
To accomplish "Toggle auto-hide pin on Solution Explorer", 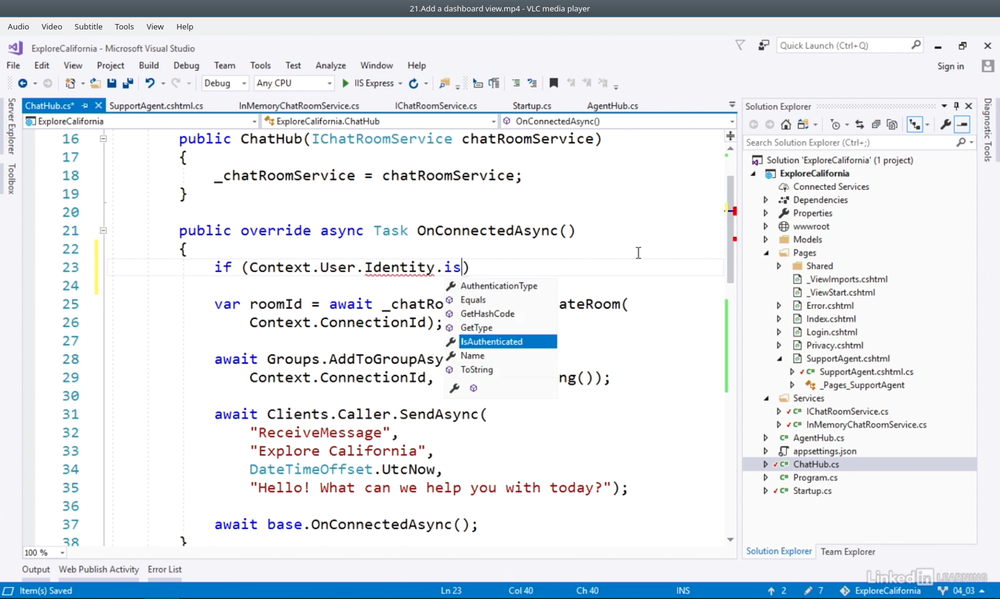I will coord(956,106).
